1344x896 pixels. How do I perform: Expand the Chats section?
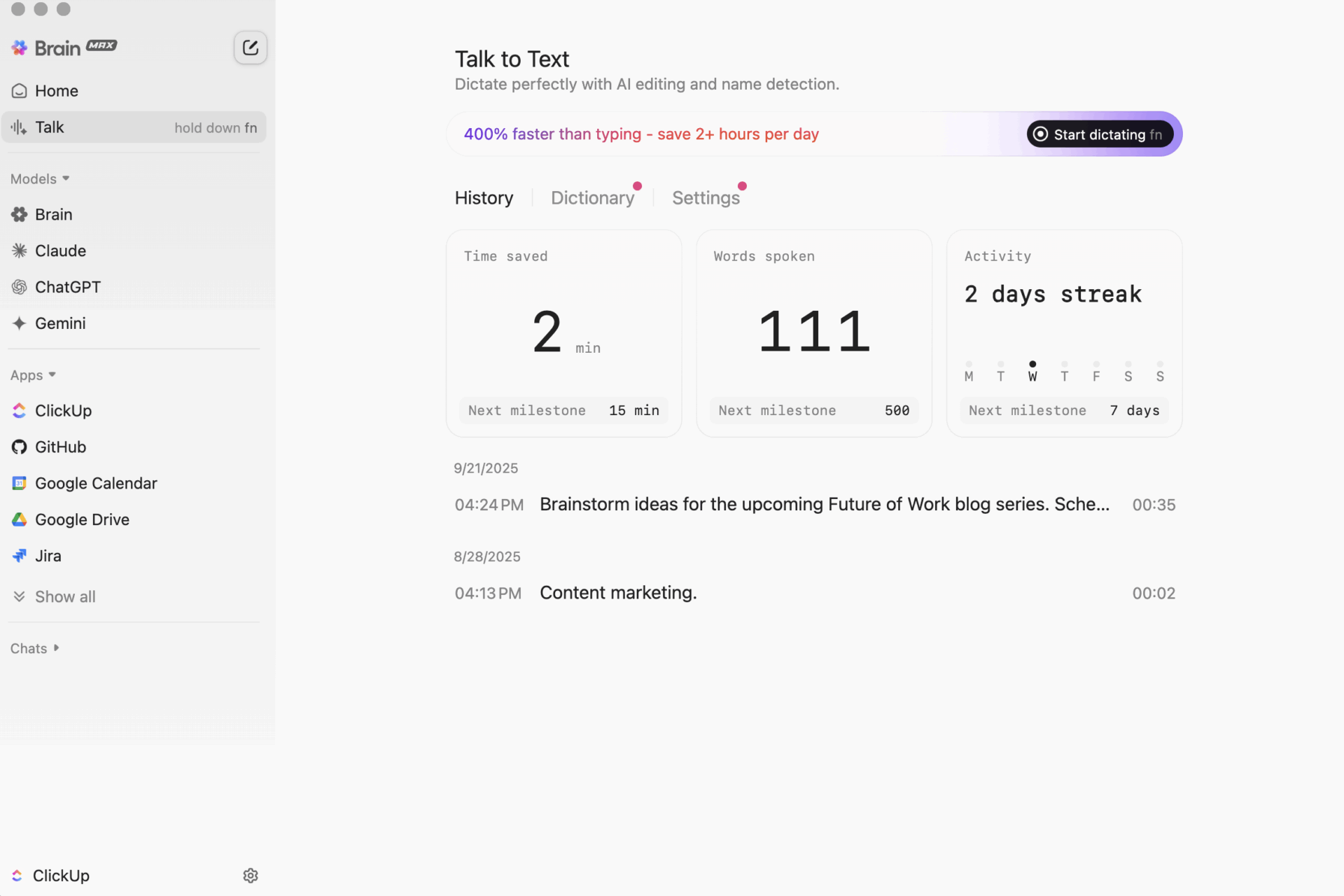(x=35, y=648)
